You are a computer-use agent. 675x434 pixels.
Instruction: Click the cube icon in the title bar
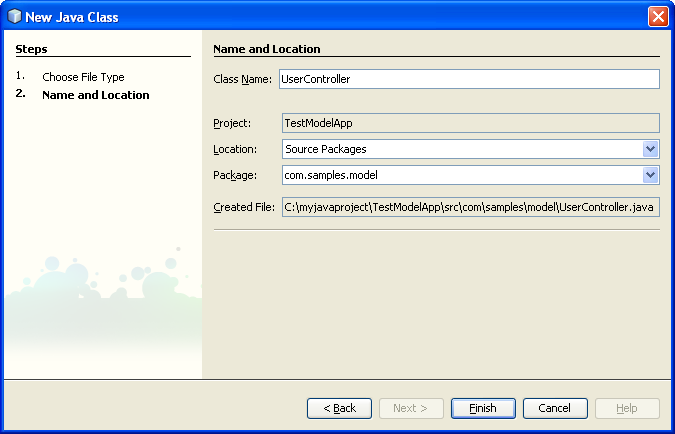coord(15,16)
